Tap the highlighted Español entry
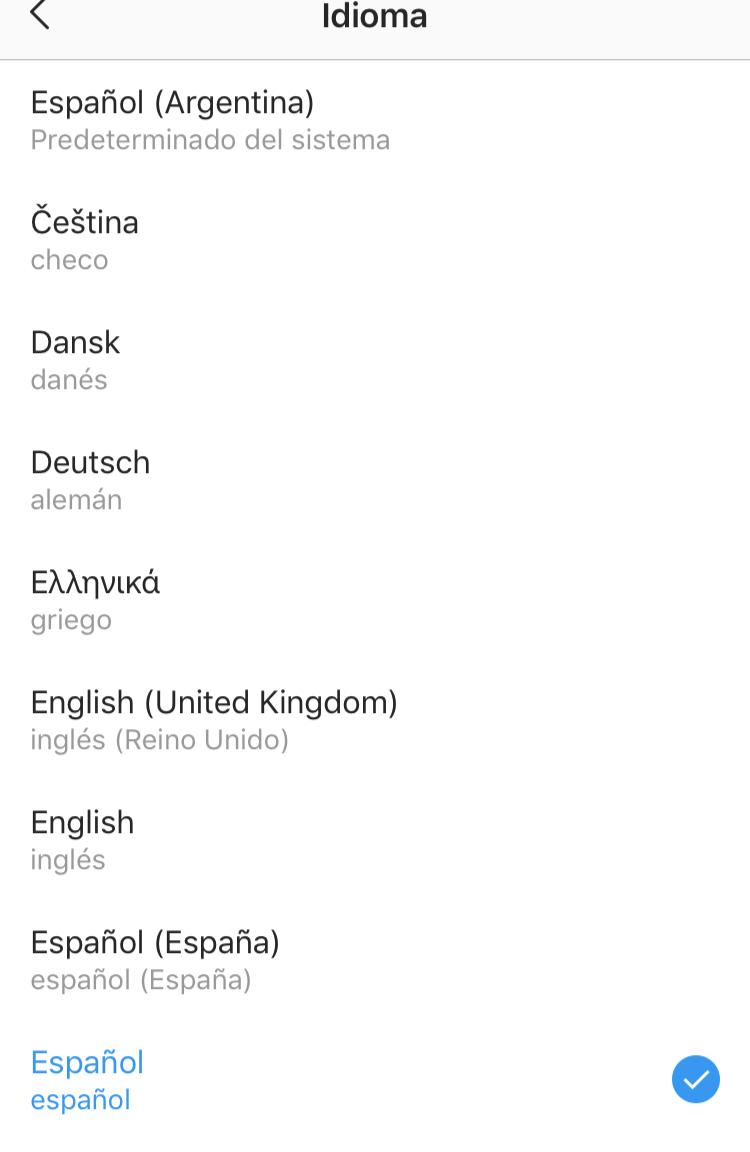 [x=375, y=1080]
